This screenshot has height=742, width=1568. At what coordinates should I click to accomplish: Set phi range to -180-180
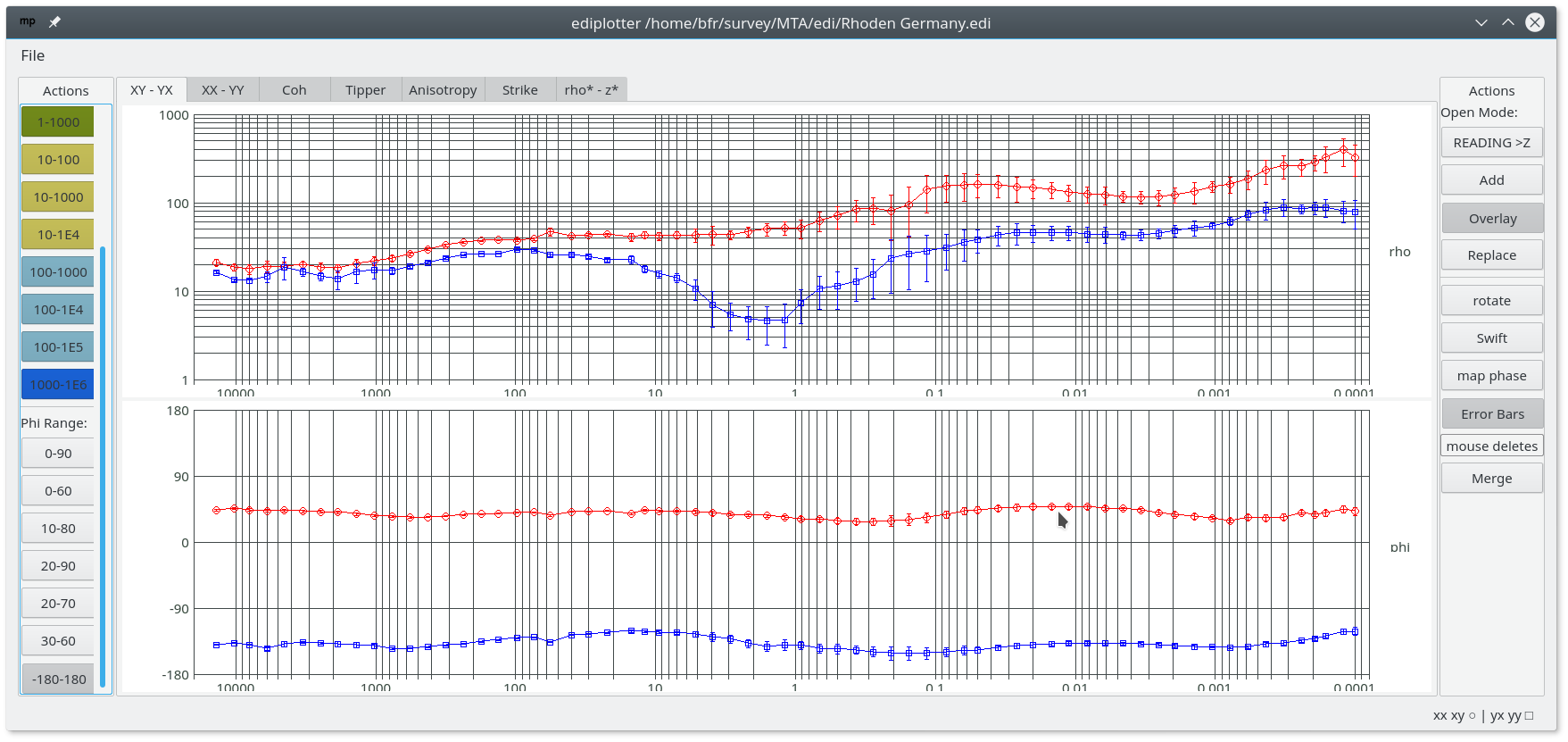click(58, 679)
